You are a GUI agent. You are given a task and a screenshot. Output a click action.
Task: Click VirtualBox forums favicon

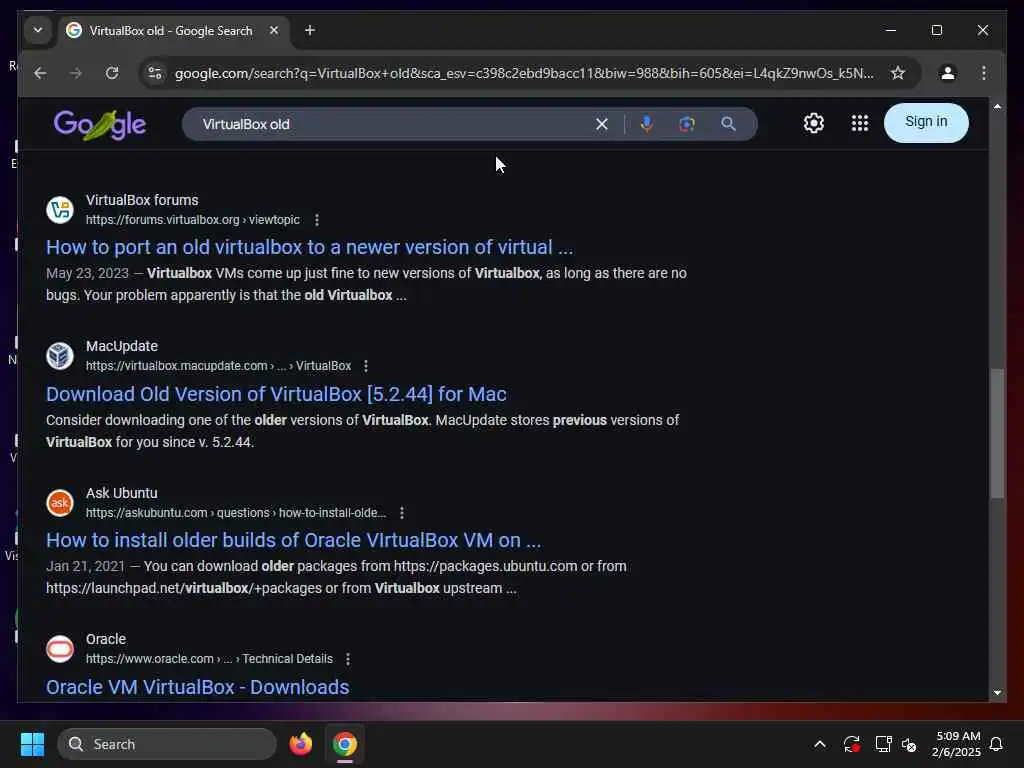tap(60, 210)
